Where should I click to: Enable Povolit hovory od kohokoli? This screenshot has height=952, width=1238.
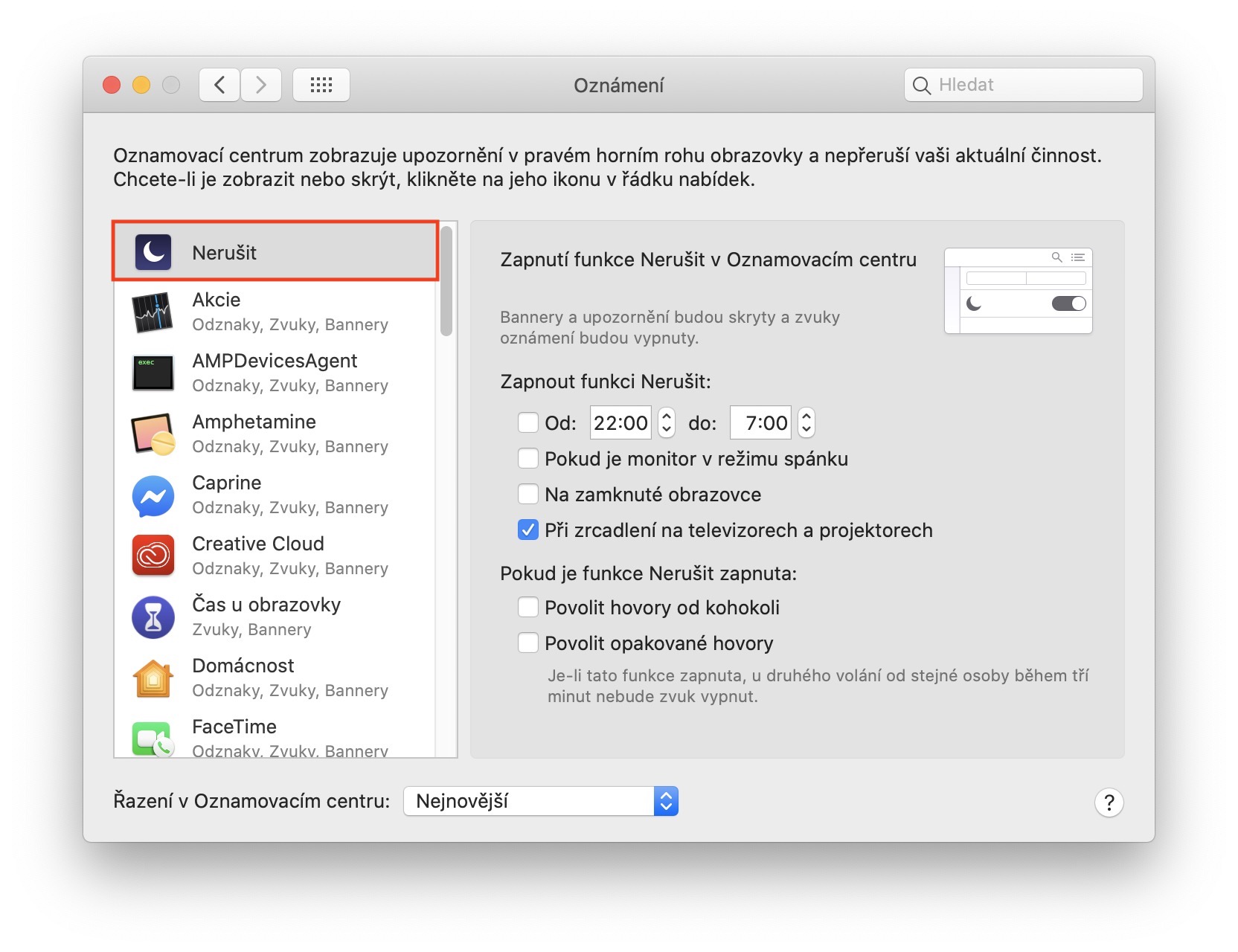click(528, 608)
